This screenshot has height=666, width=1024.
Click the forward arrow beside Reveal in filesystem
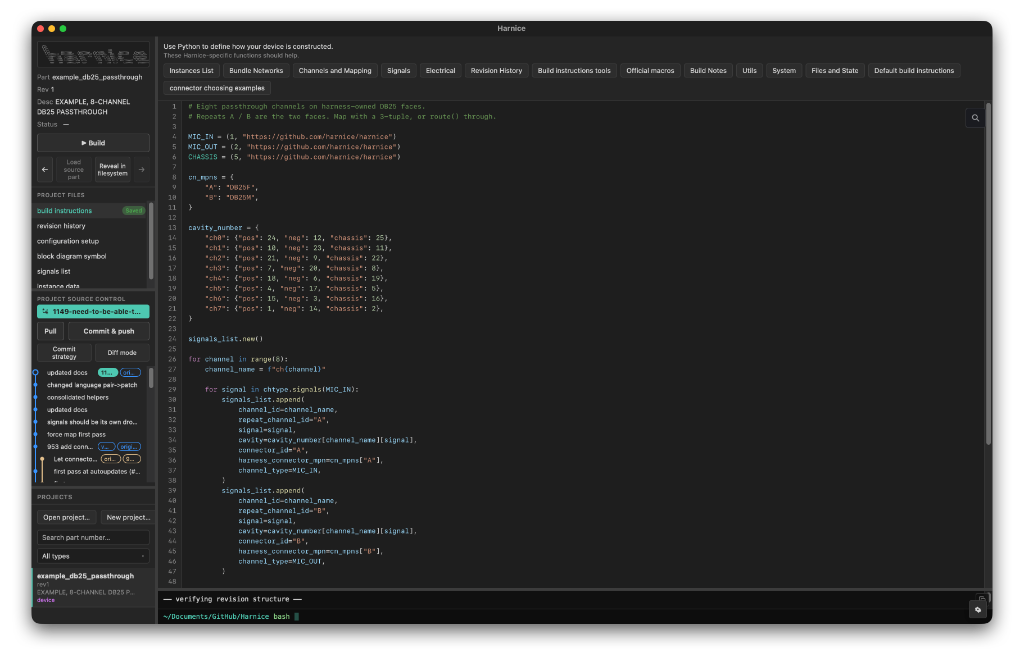142,170
